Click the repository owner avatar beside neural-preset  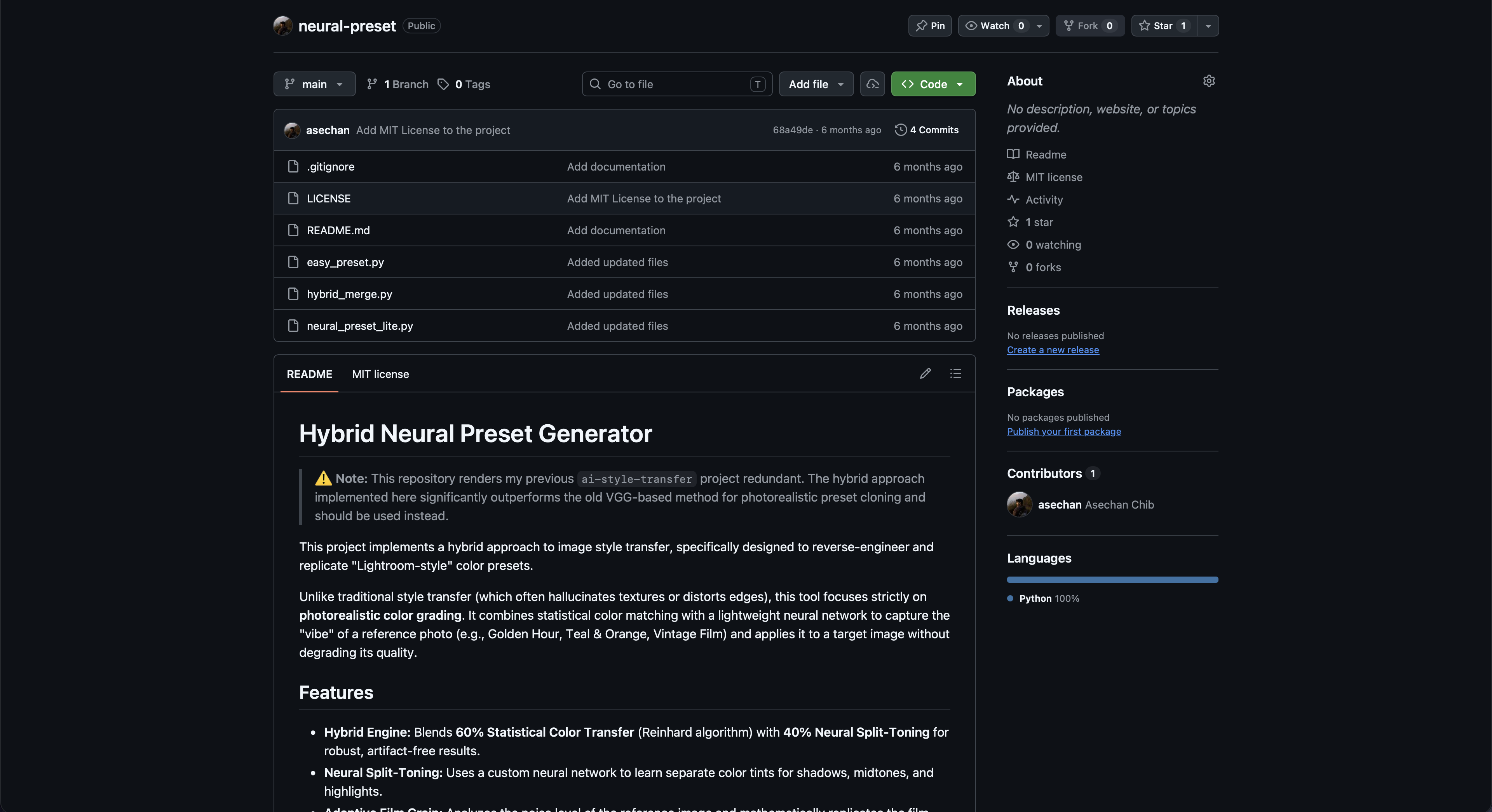point(282,26)
